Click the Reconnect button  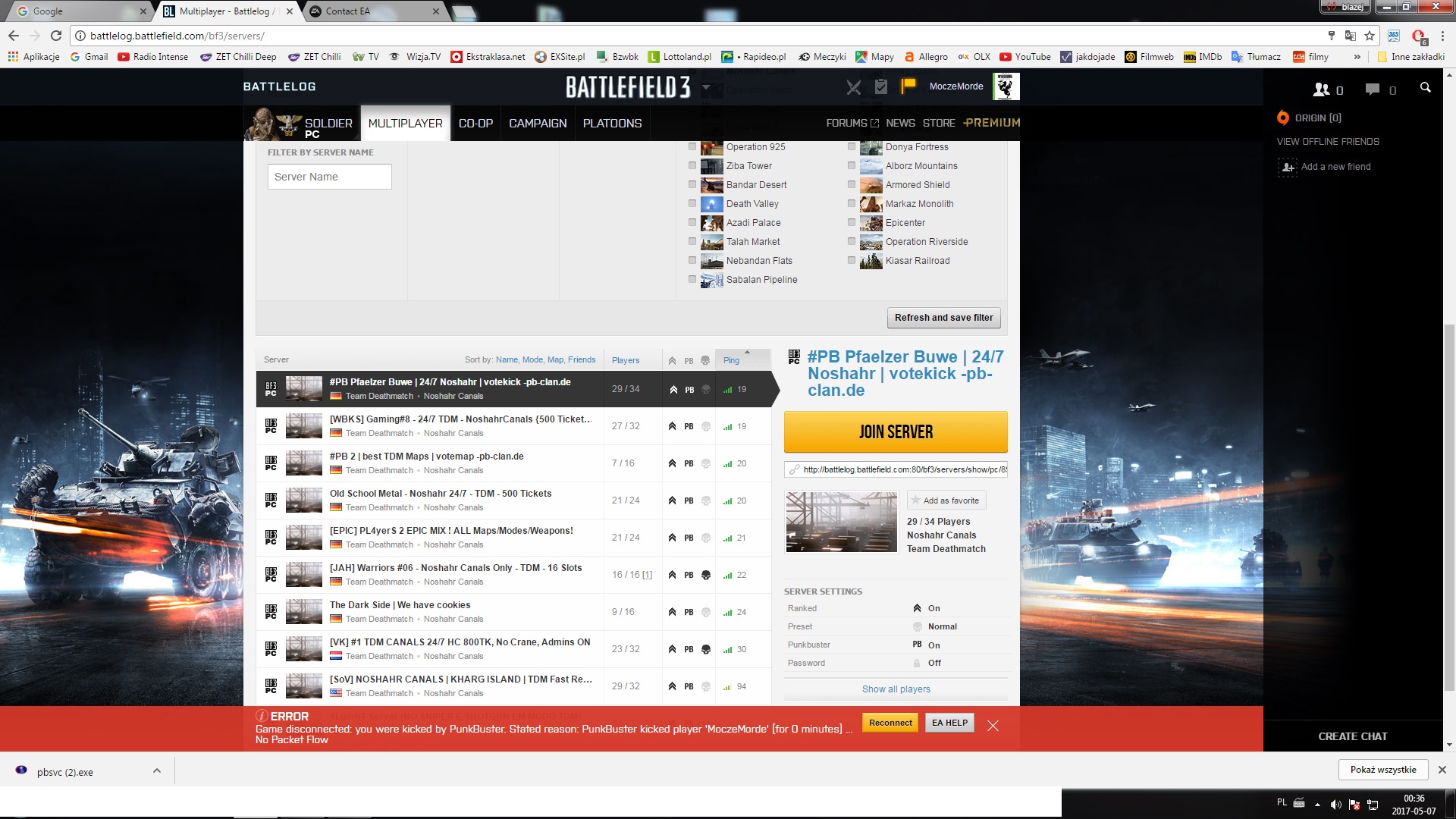[x=890, y=723]
